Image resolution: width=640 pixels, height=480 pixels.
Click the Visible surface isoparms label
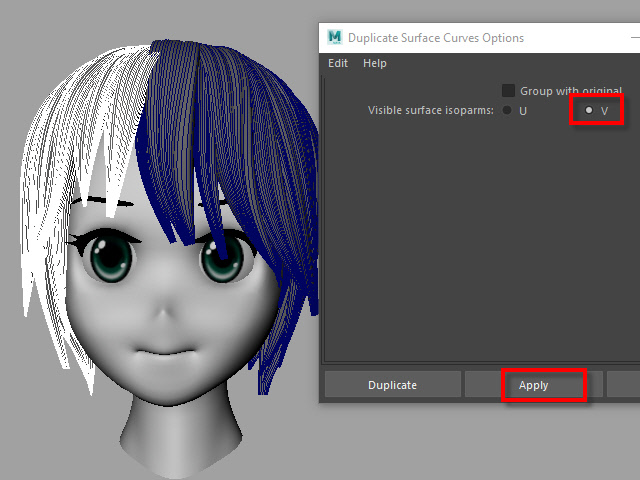point(431,110)
